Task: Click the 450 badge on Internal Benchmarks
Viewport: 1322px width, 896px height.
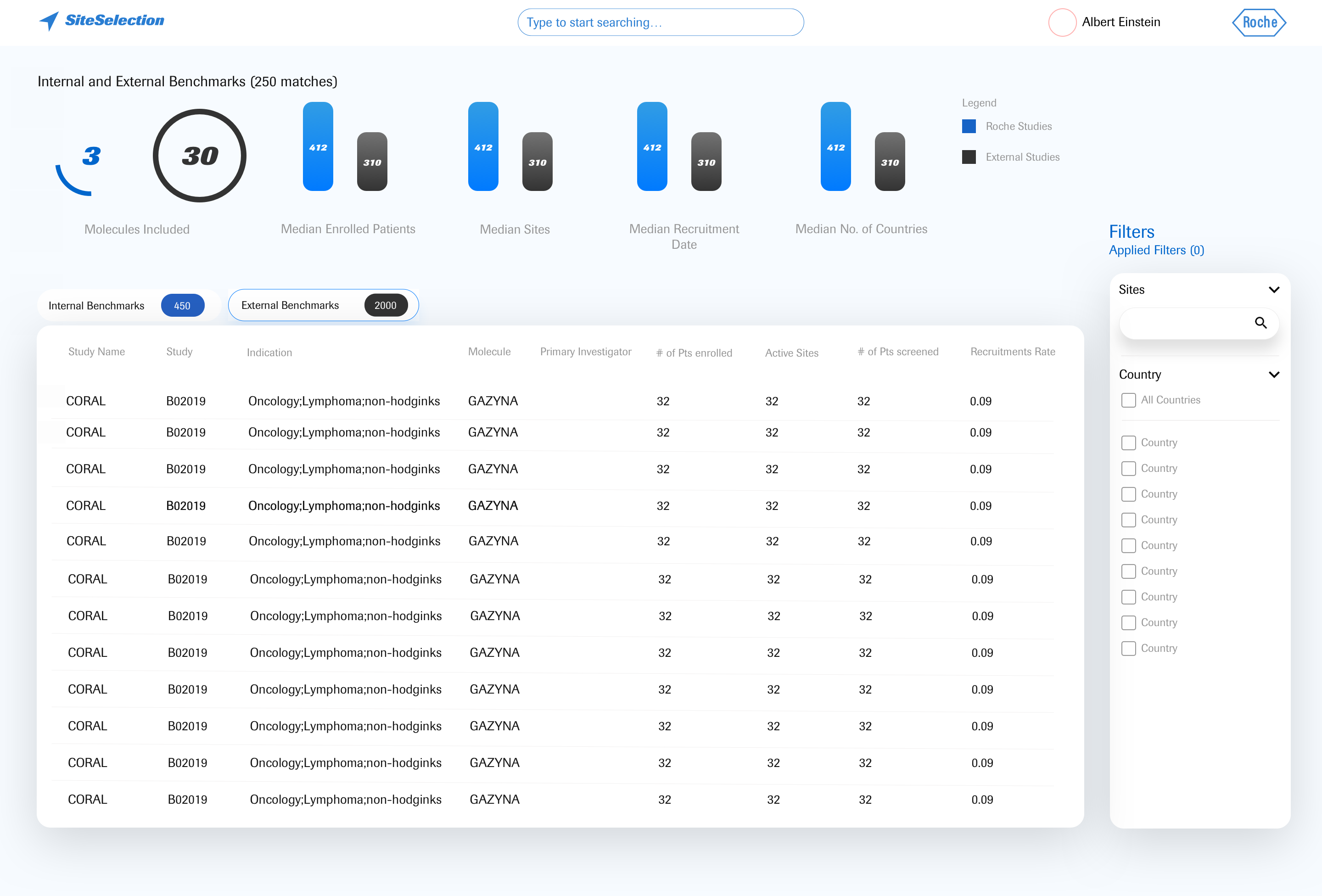Action: click(183, 306)
